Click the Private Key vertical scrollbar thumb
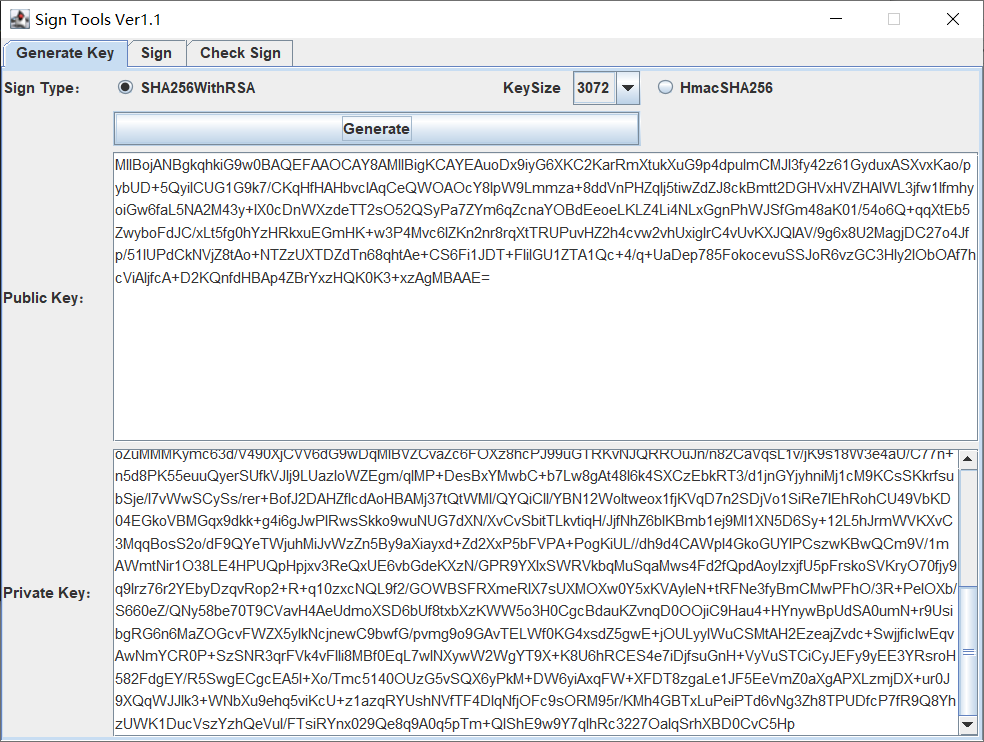984x742 pixels. pos(968,651)
